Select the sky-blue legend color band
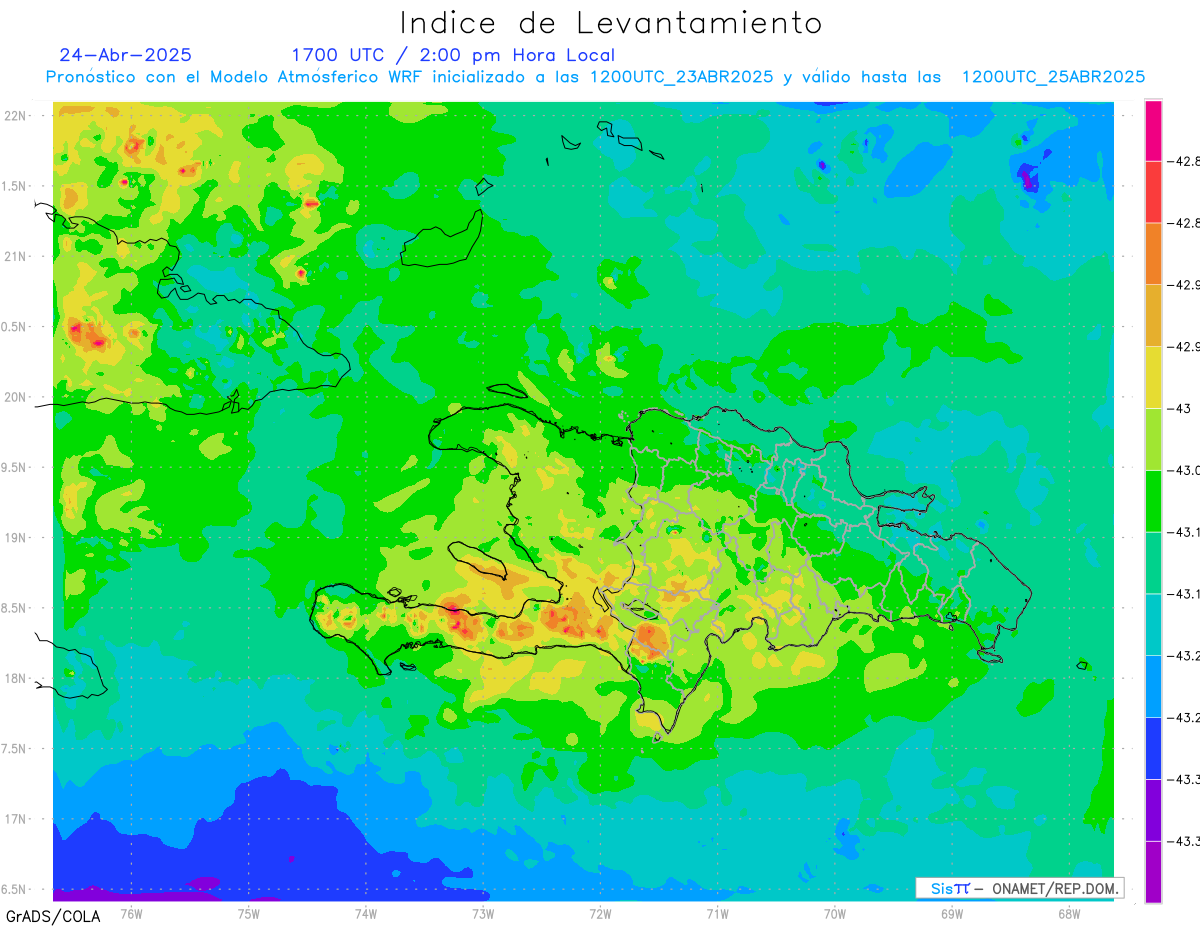1200x927 pixels. tap(1153, 686)
